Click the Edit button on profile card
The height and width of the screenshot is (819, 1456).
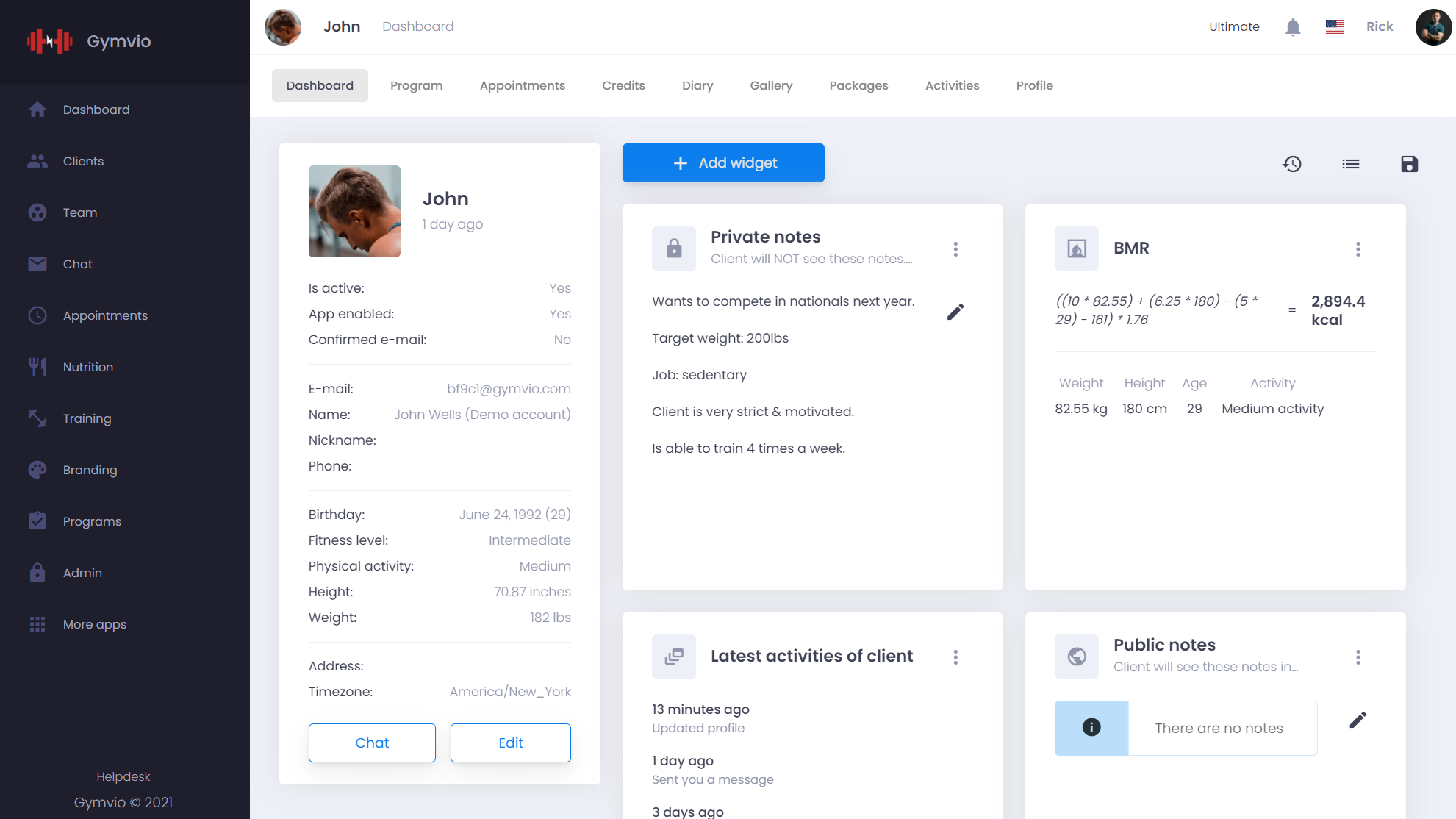tap(510, 743)
